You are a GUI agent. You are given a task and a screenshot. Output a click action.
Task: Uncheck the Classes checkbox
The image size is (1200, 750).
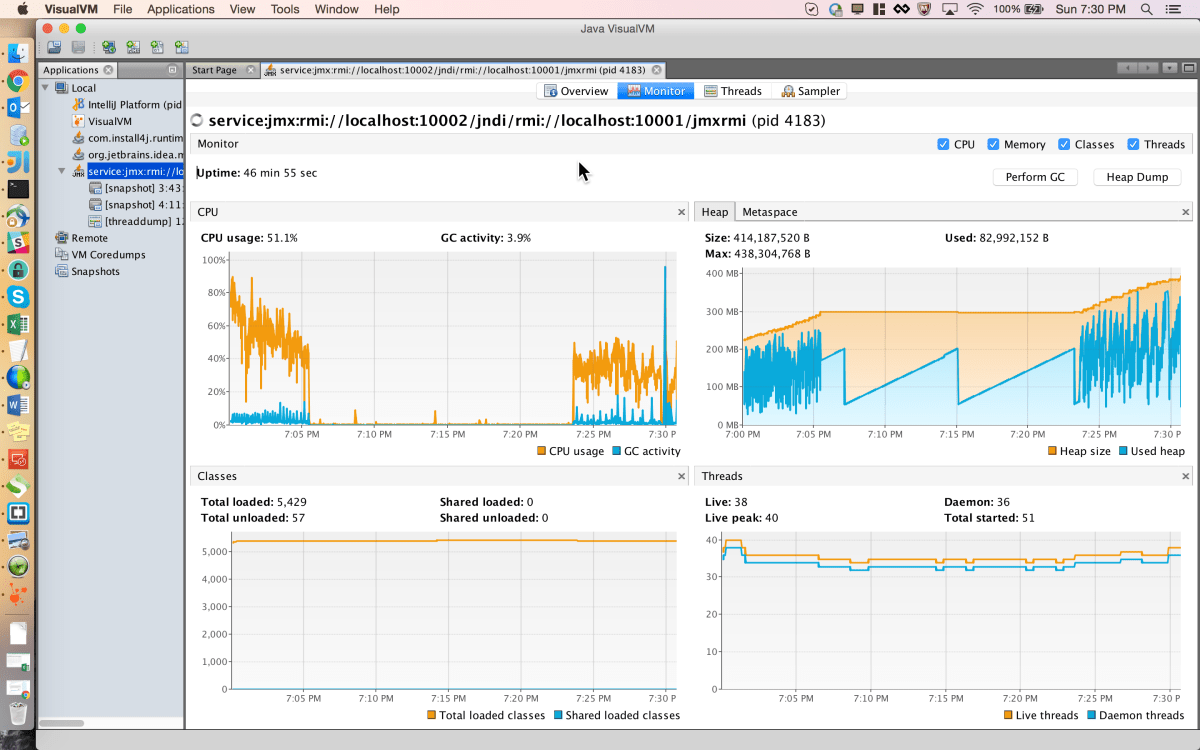click(x=1064, y=144)
